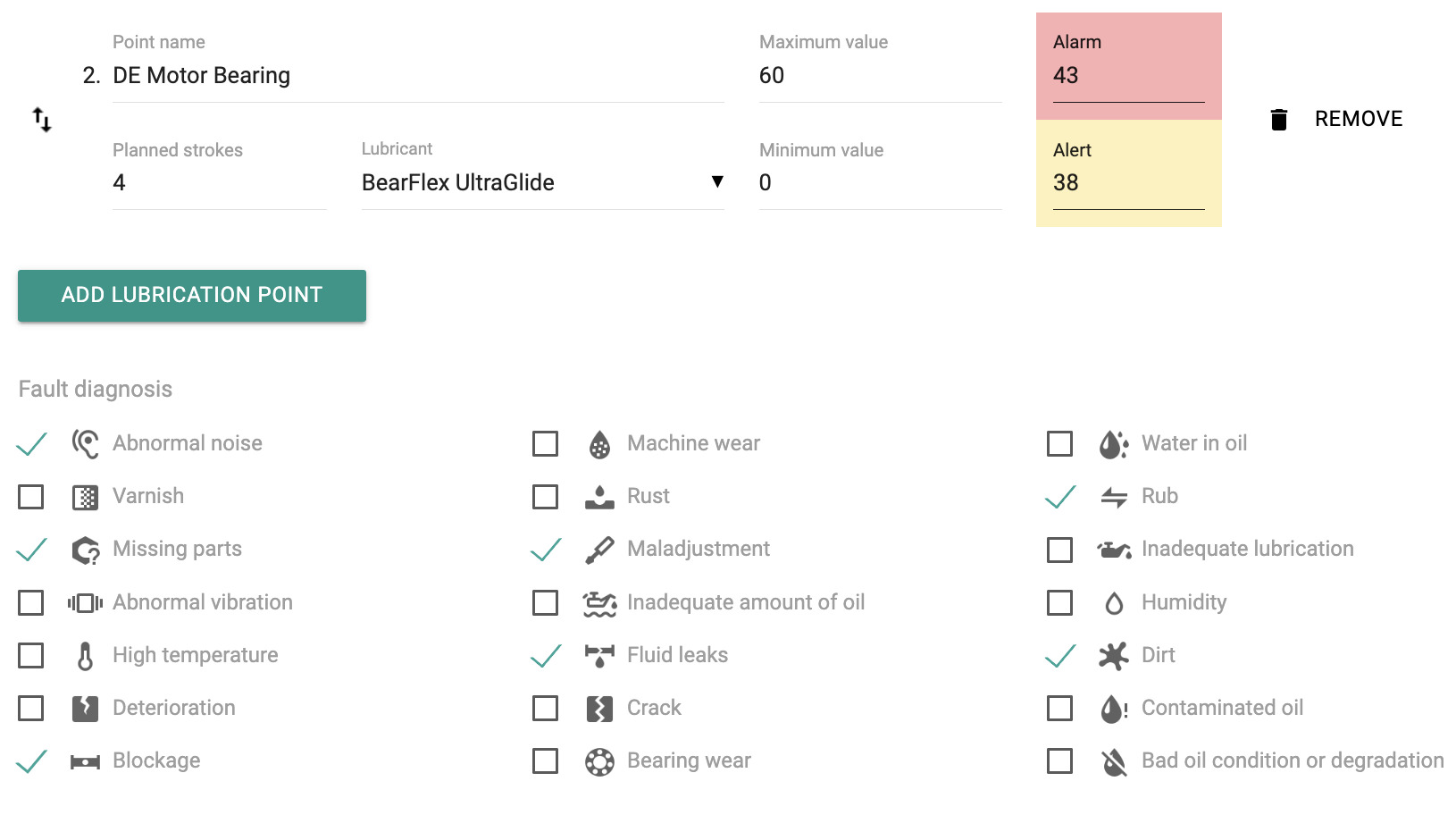
Task: Click the Bearing wear icon
Action: click(599, 761)
